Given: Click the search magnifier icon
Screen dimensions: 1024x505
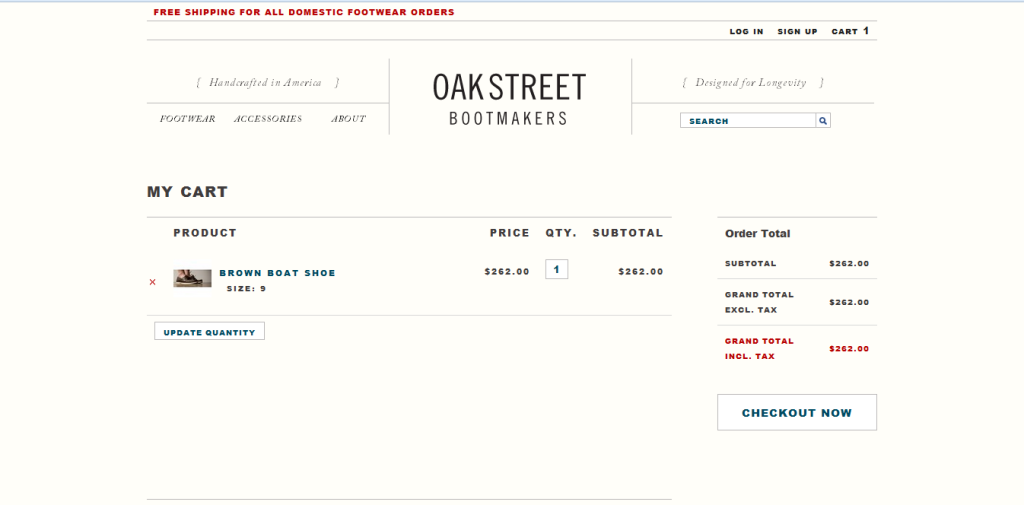Looking at the screenshot, I should coord(823,121).
